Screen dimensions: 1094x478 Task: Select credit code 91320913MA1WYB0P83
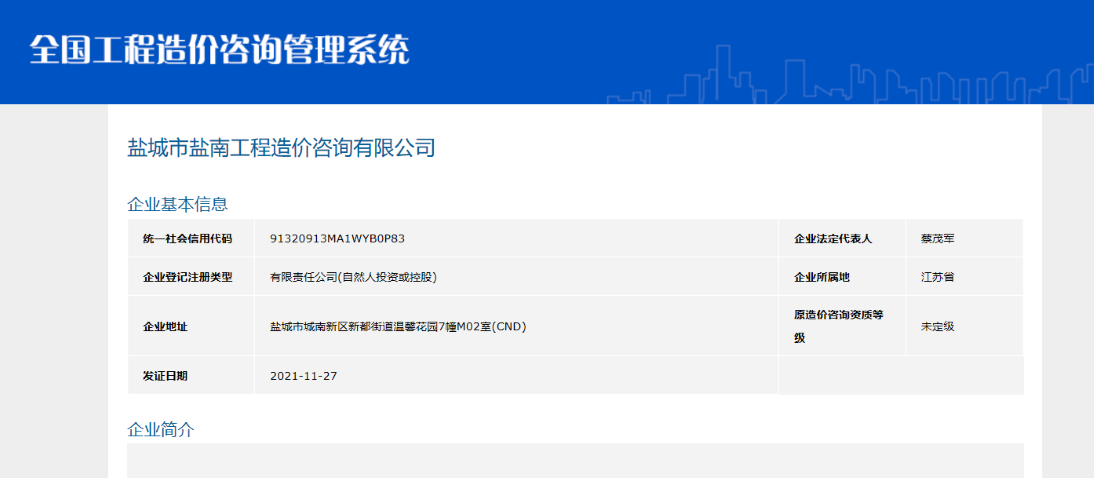pyautogui.click(x=338, y=239)
